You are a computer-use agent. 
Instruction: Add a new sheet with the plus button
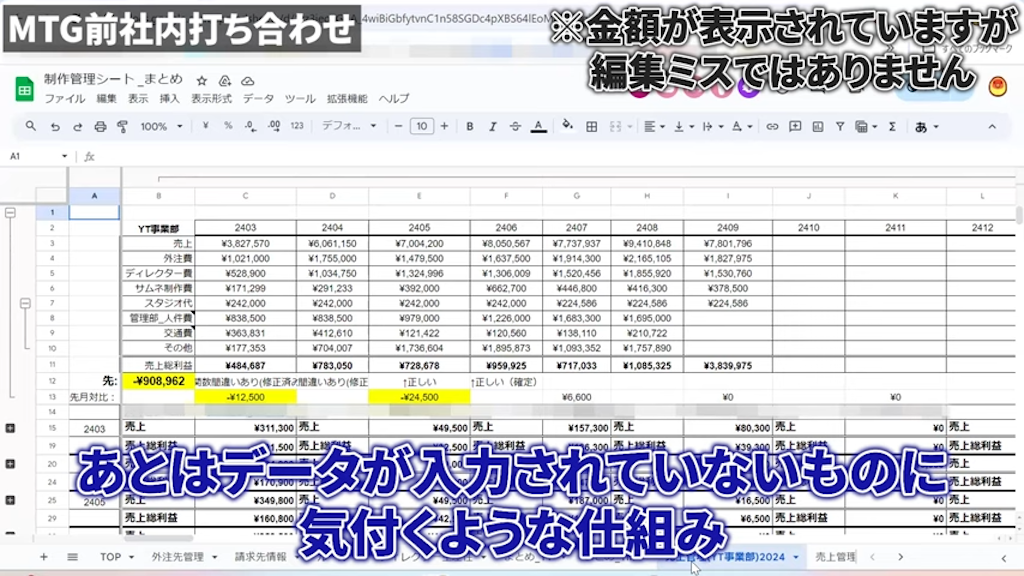42,557
